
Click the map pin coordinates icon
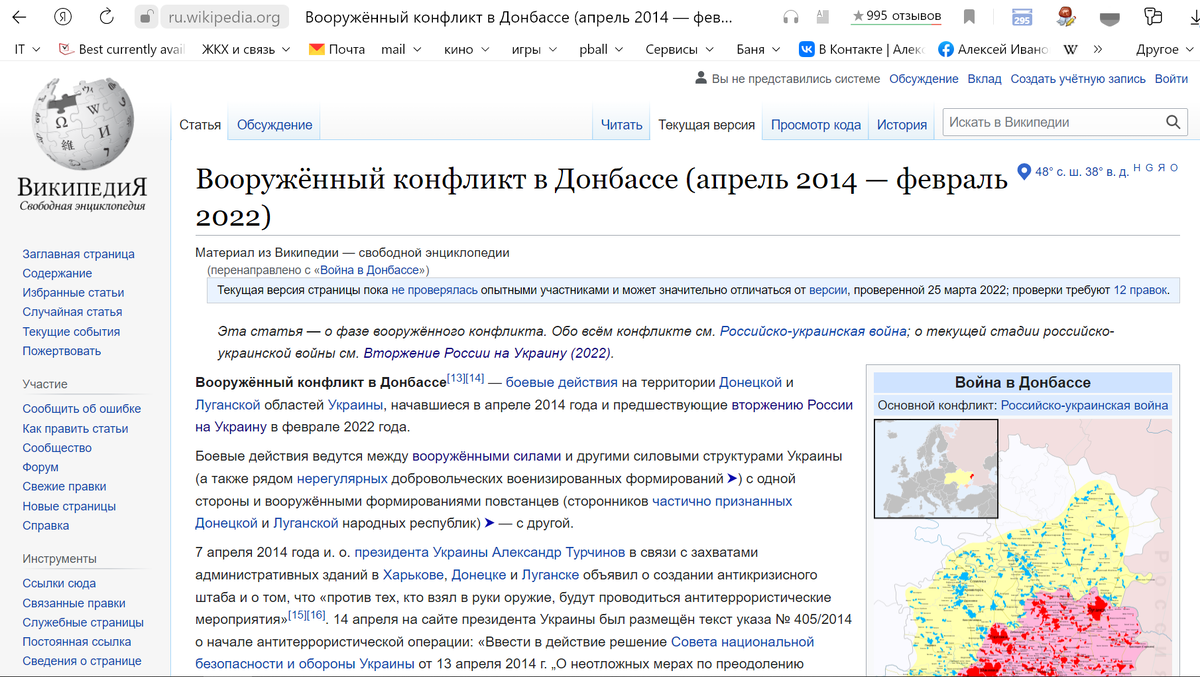[1023, 171]
